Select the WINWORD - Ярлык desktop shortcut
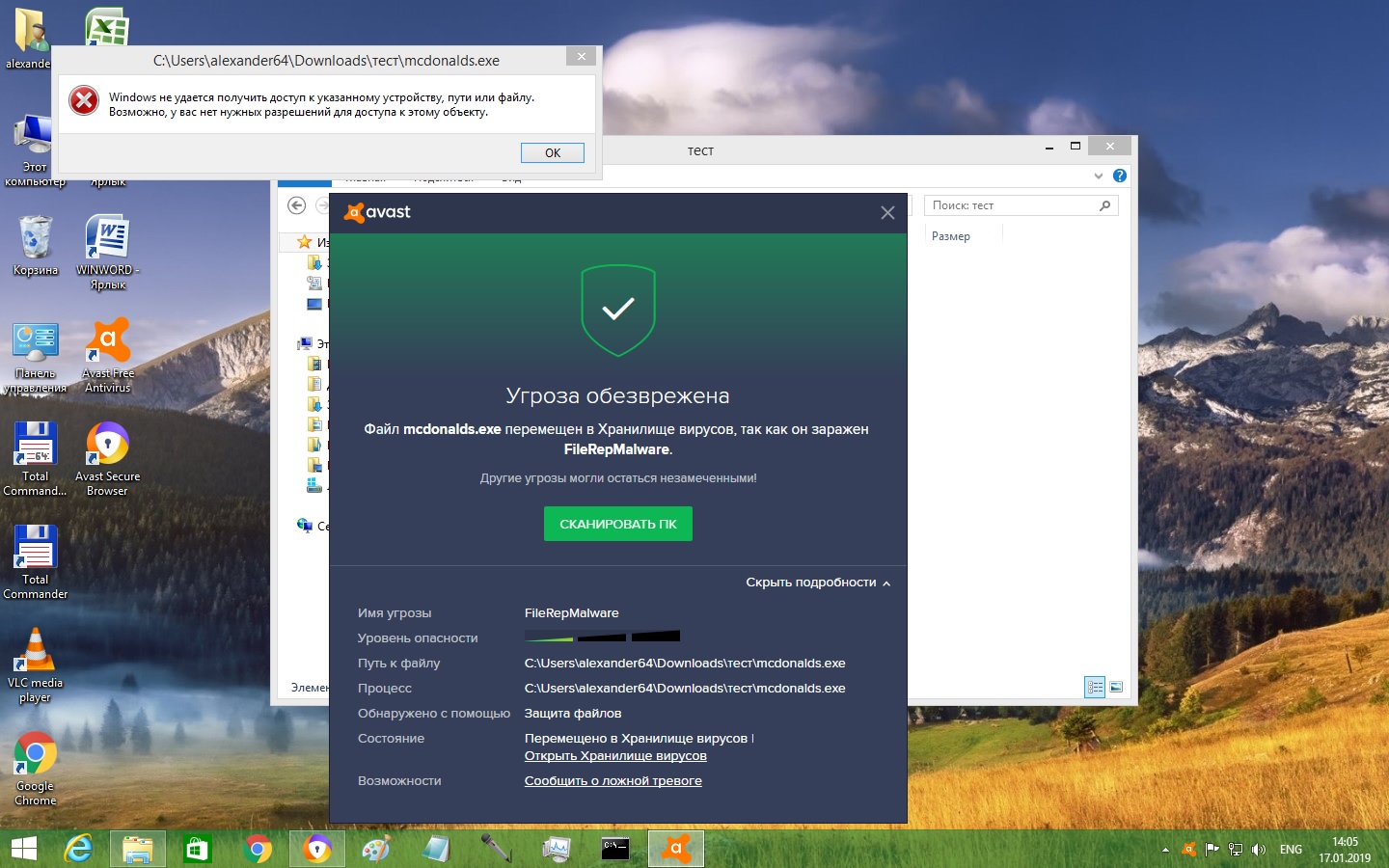This screenshot has height=868, width=1389. 108,252
